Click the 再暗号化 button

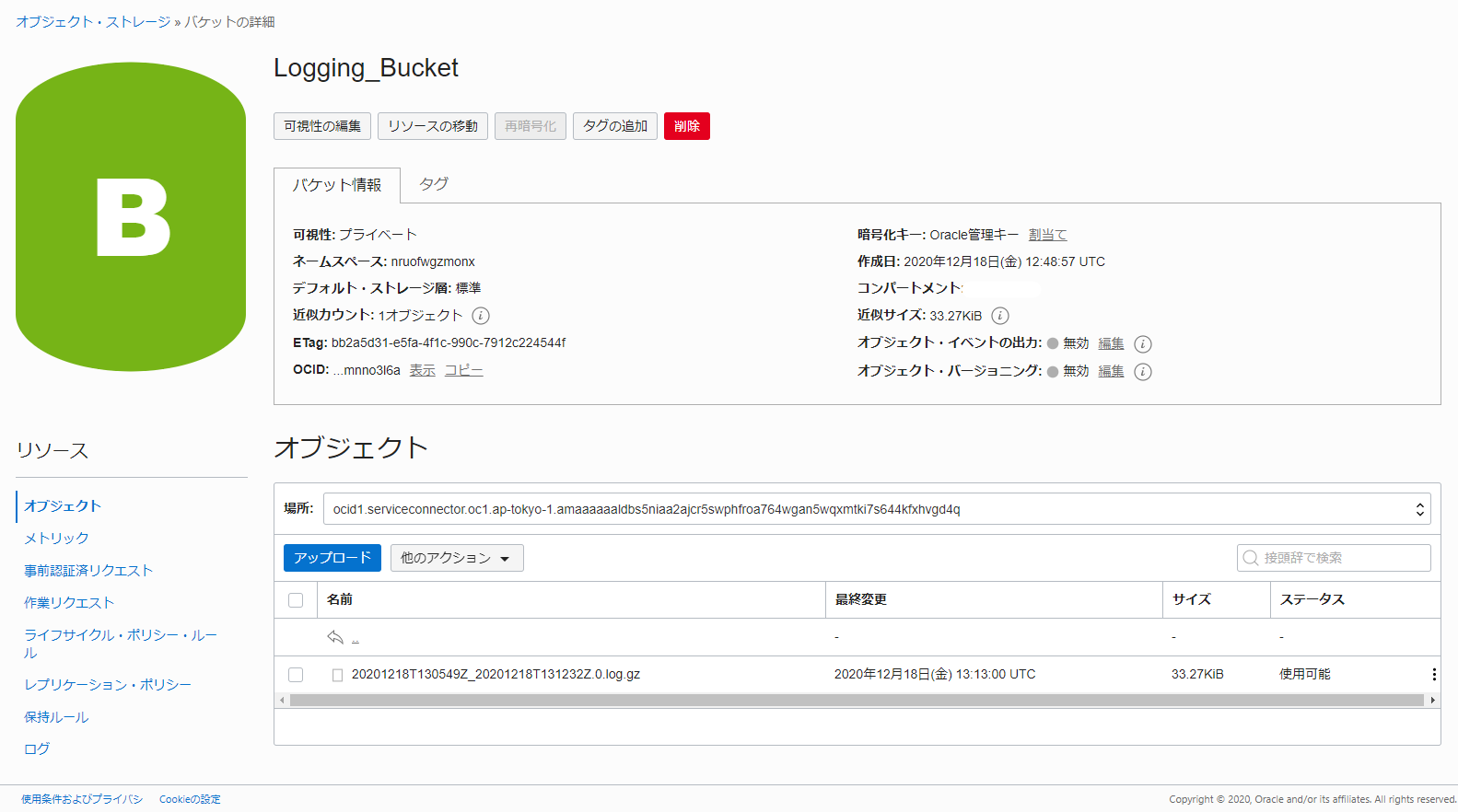(x=531, y=126)
